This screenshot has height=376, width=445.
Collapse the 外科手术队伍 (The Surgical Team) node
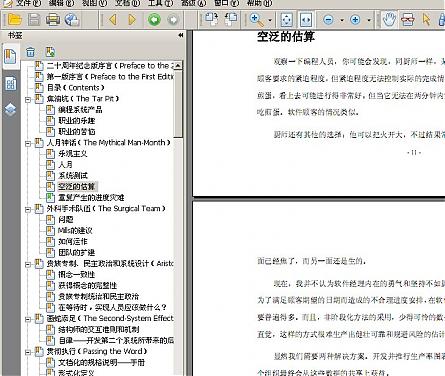[28, 209]
